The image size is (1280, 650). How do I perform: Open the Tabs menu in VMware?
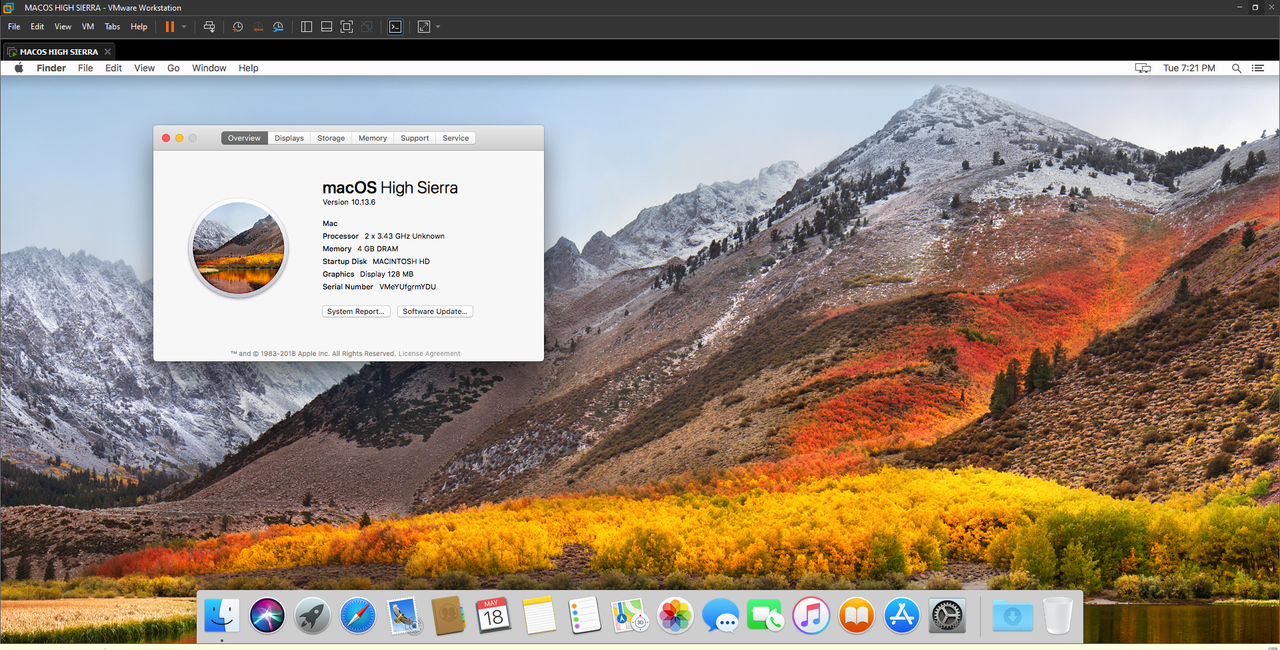113,27
